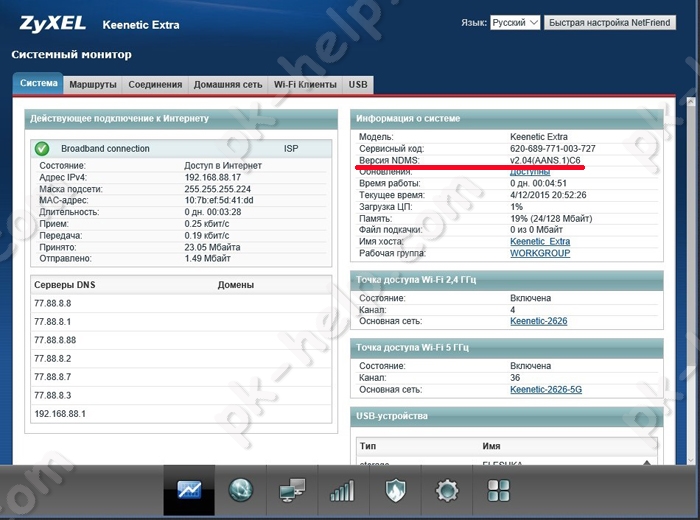Click the Информация о системе panel header
The image size is (700, 520).
tap(507, 119)
